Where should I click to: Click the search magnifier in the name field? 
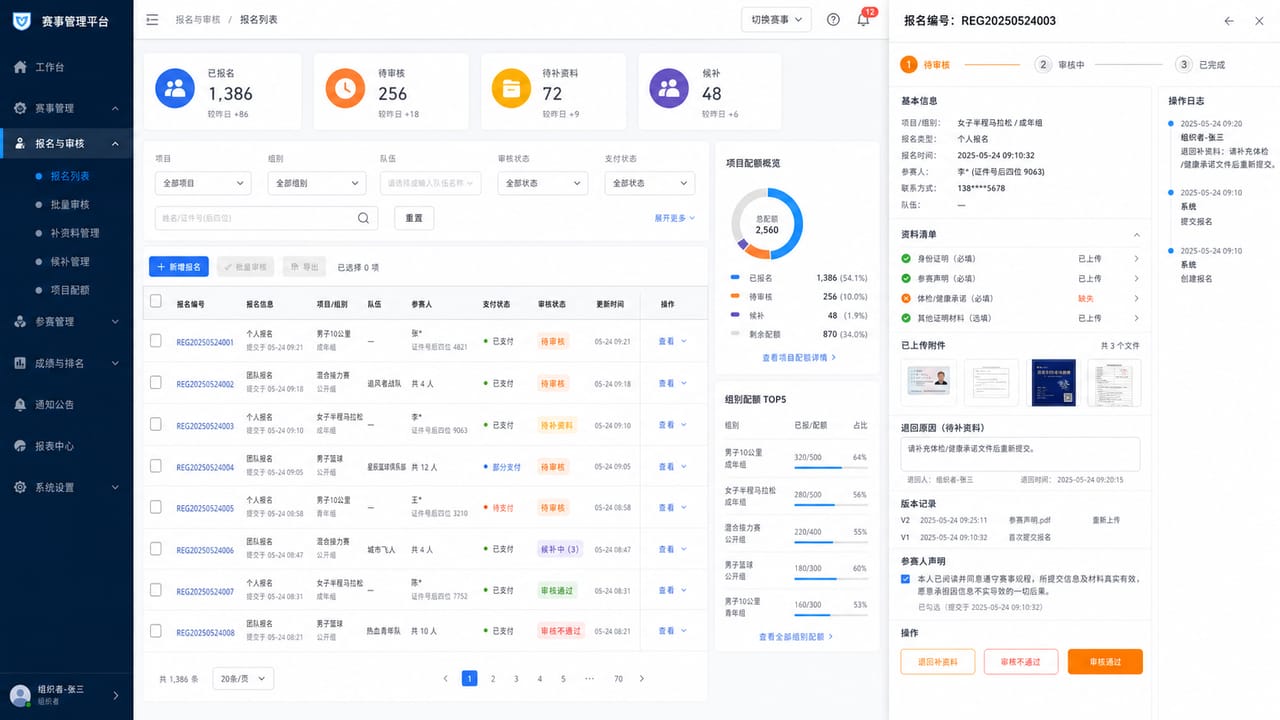coord(364,218)
